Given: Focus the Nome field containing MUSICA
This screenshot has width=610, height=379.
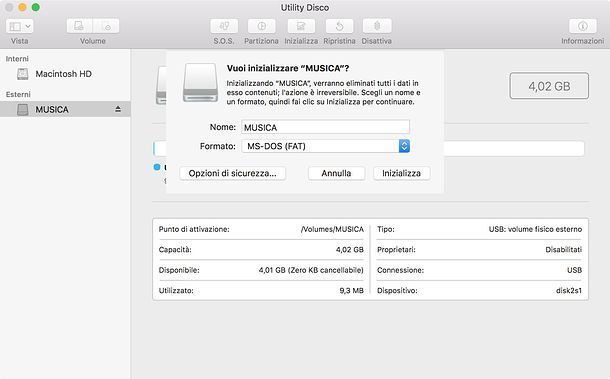Looking at the screenshot, I should click(x=325, y=127).
